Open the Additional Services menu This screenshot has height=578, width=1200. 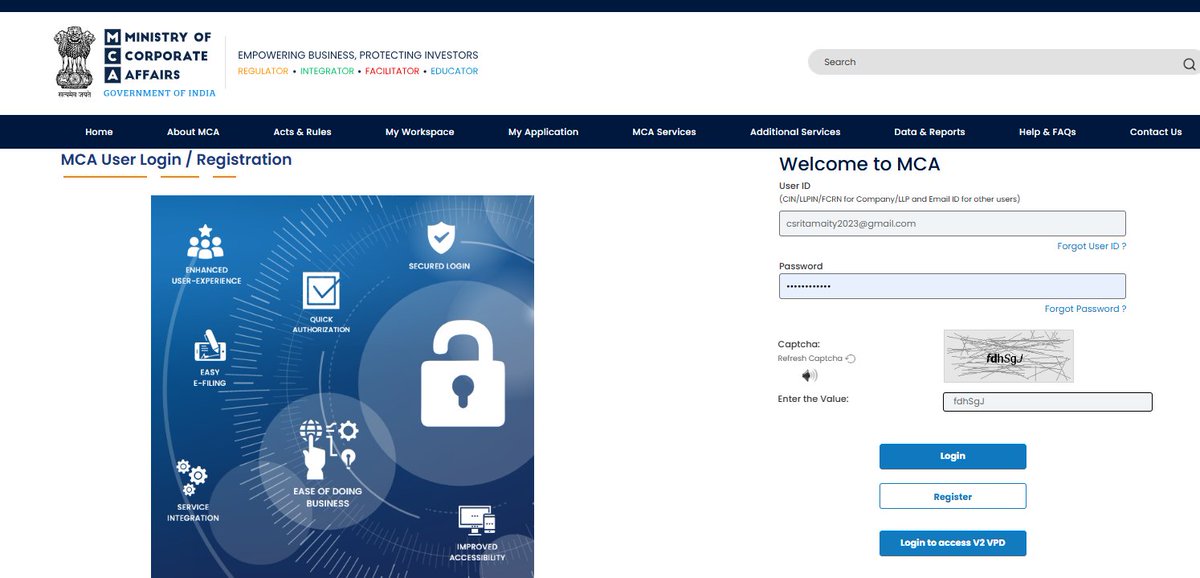pyautogui.click(x=795, y=132)
